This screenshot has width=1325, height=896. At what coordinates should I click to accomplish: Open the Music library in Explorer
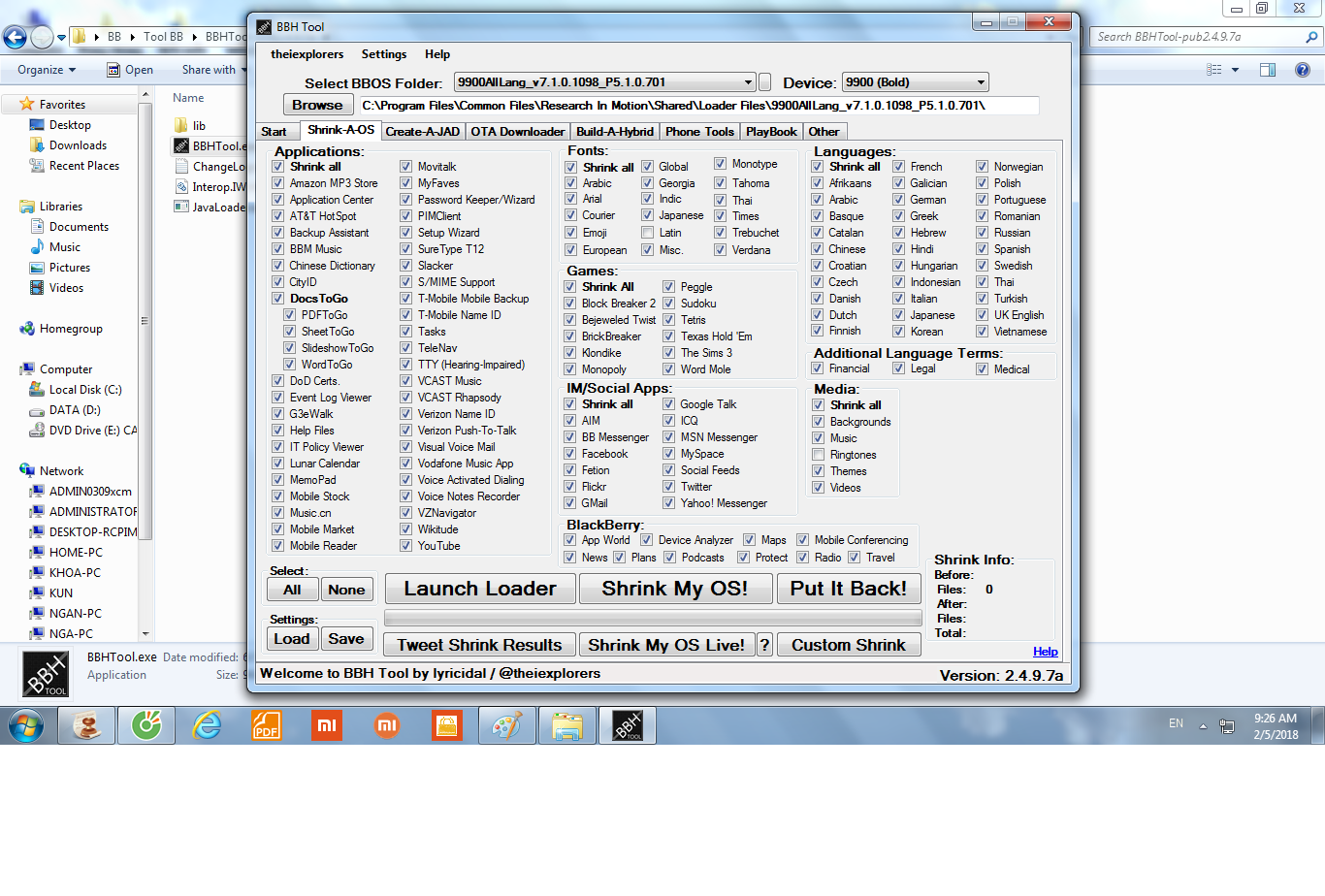tap(65, 247)
